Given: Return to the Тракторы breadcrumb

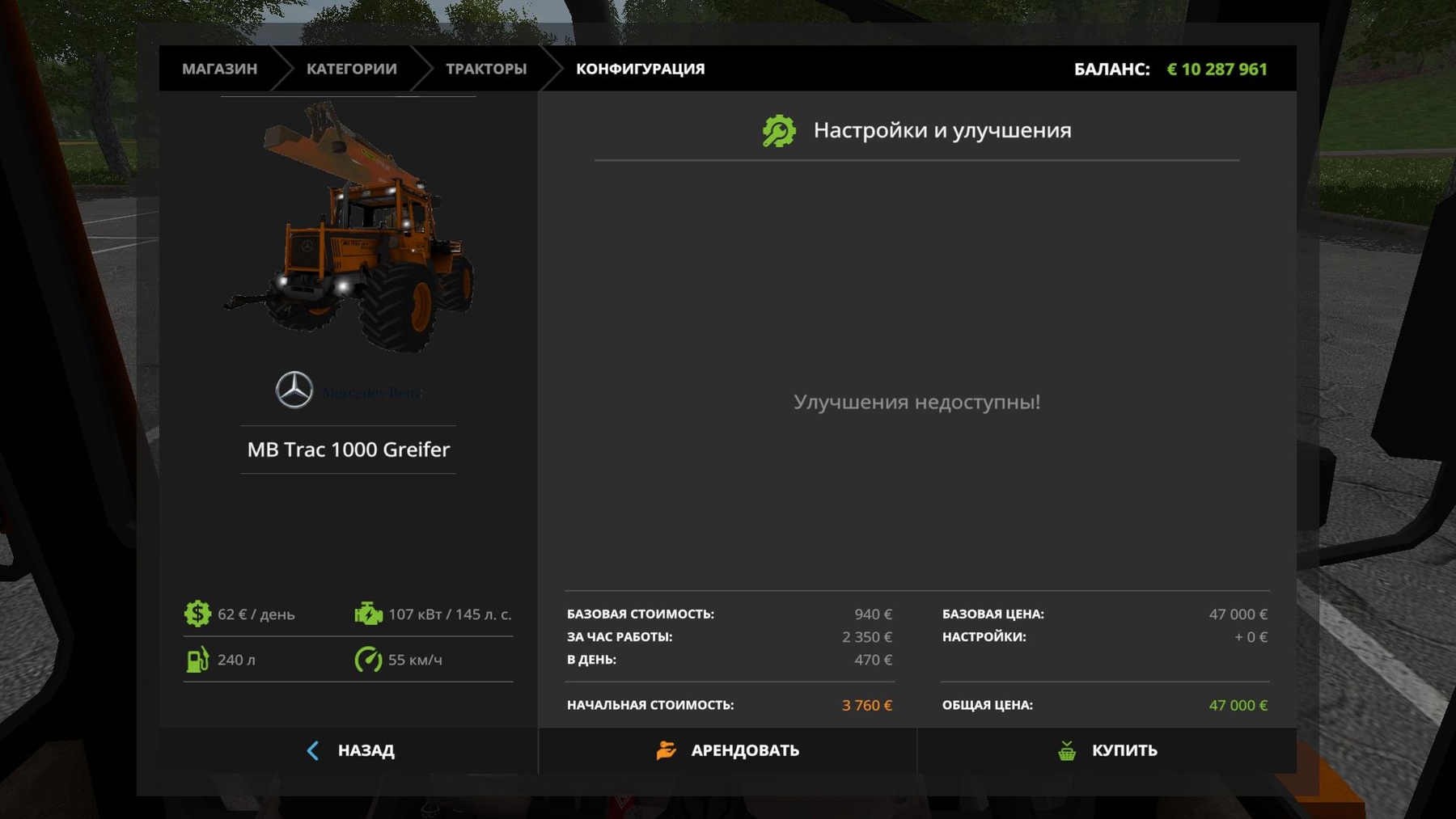Looking at the screenshot, I should click(486, 69).
